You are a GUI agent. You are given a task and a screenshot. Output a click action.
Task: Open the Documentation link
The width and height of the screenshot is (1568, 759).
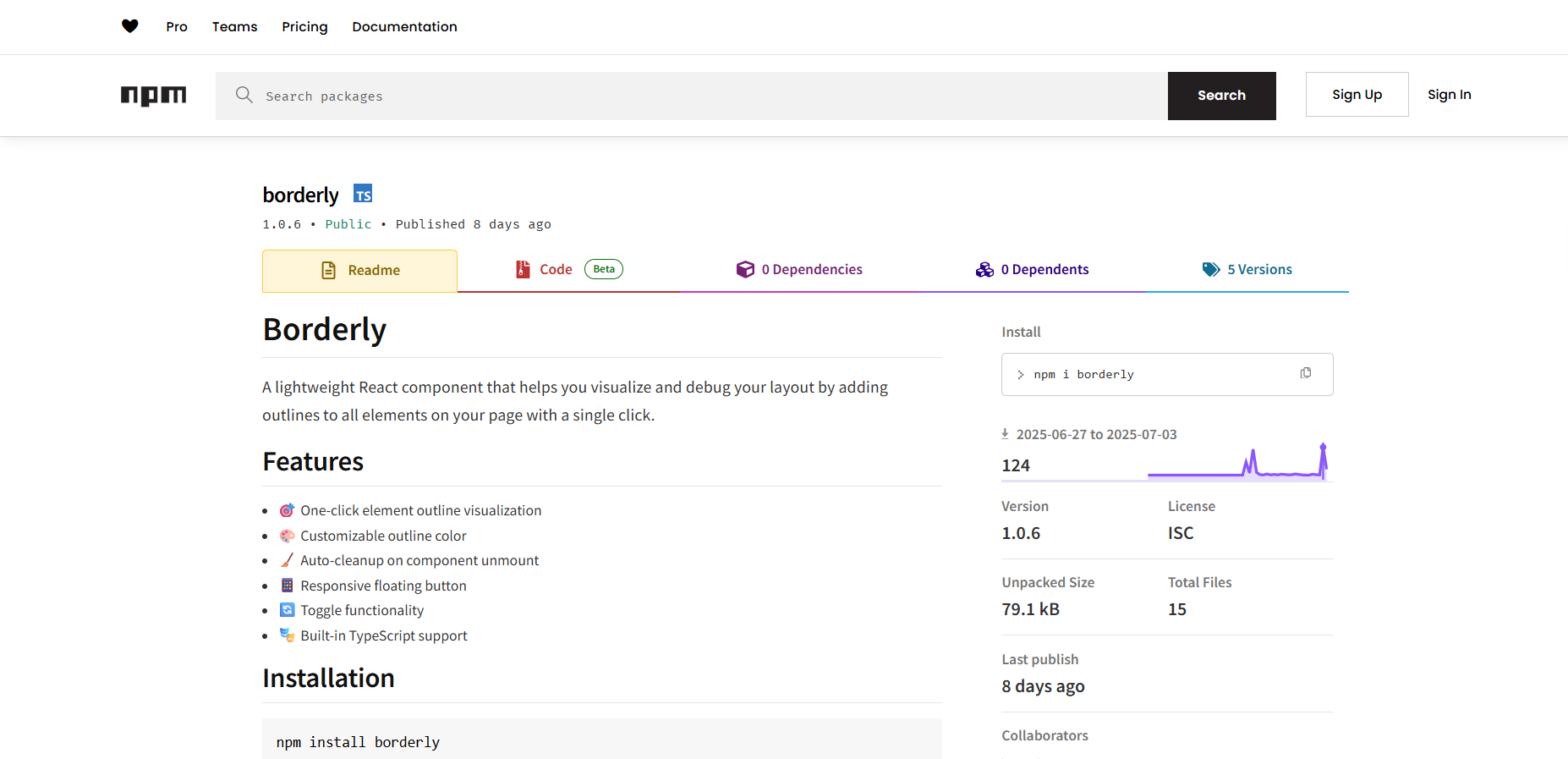coord(404,27)
